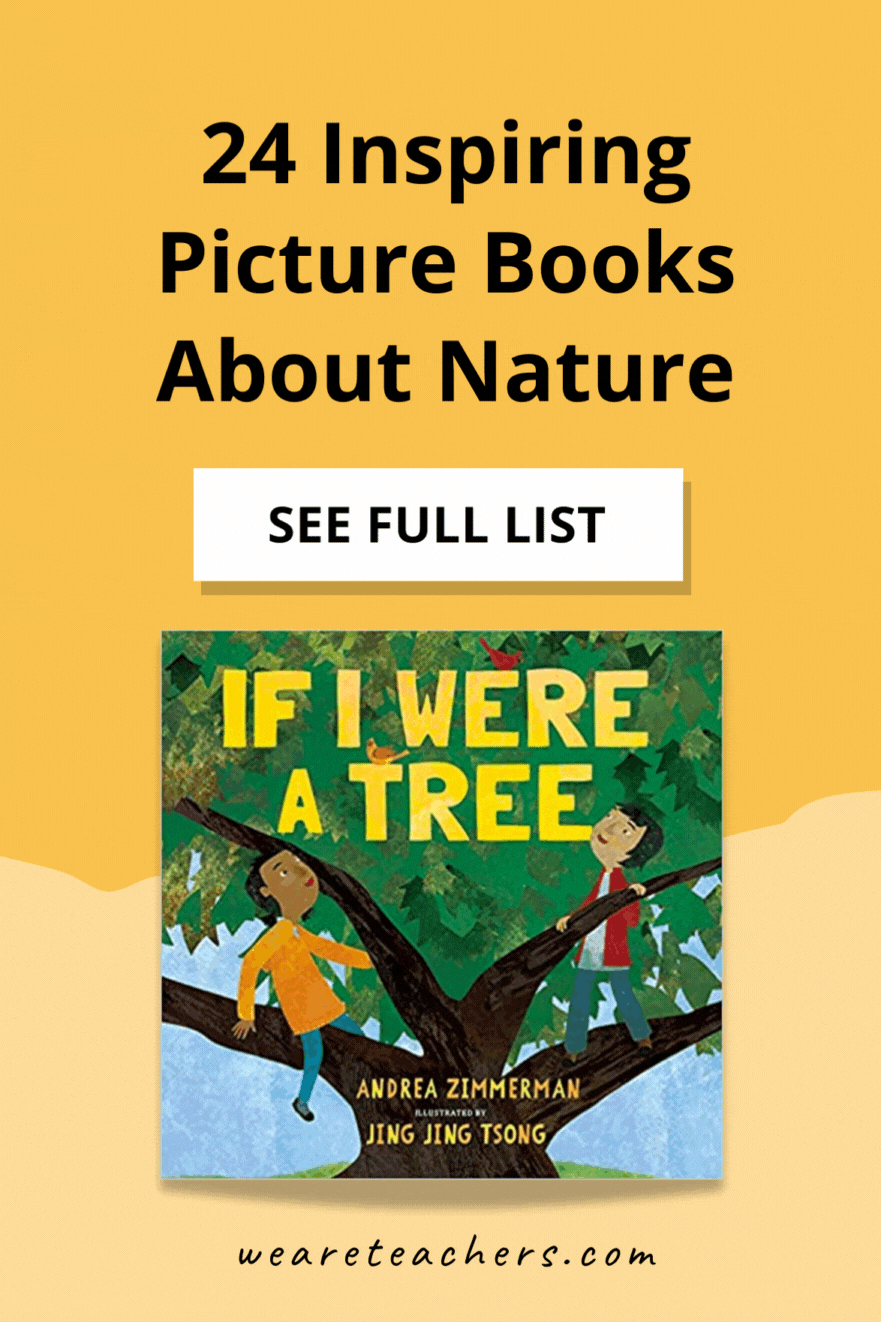This screenshot has width=881, height=1322.
Task: Click the small orange bird in the title
Action: point(386,751)
